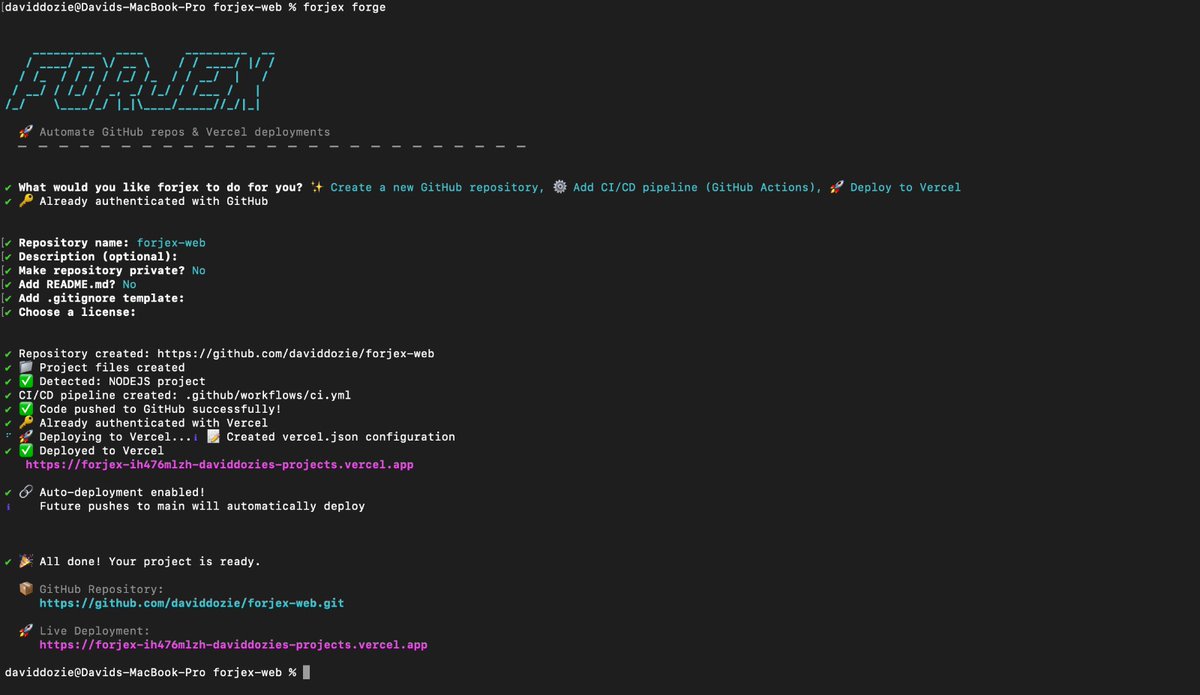Screen dimensions: 1200x695
Task: Click the 'All done! Your project is ready.' text
Action: pos(150,561)
